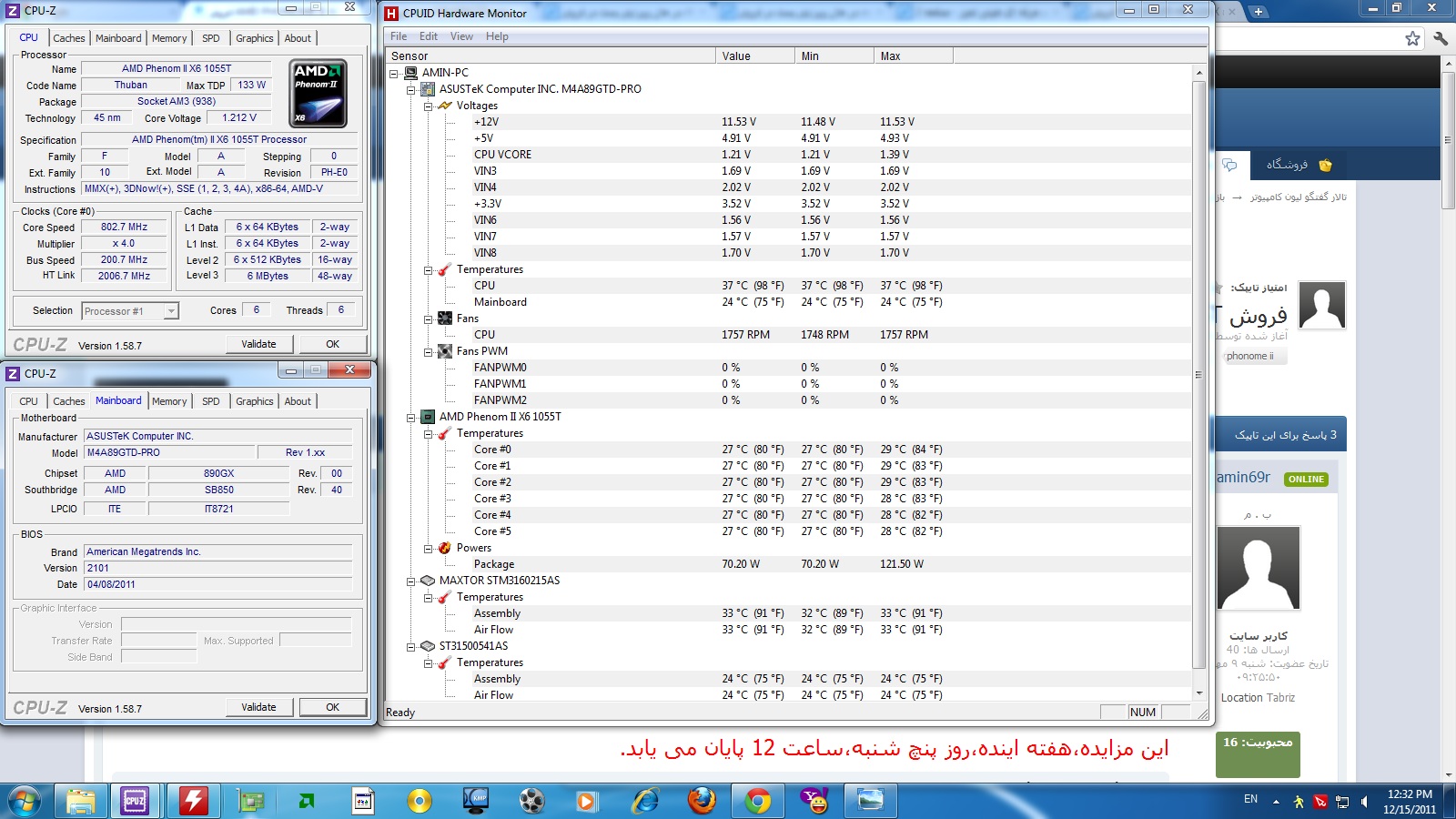The width and height of the screenshot is (1456, 819).
Task: Click OK in bottom CPU-Z window
Action: (333, 707)
